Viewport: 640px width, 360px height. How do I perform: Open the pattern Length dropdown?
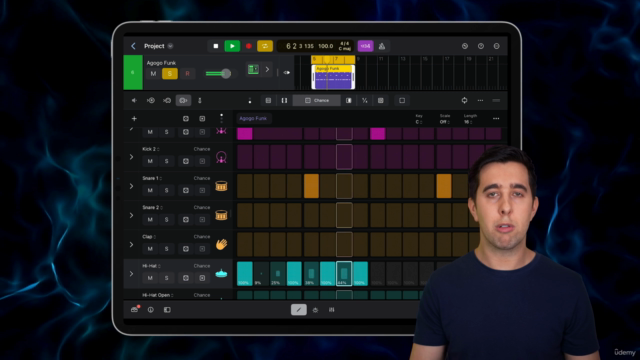(x=470, y=119)
